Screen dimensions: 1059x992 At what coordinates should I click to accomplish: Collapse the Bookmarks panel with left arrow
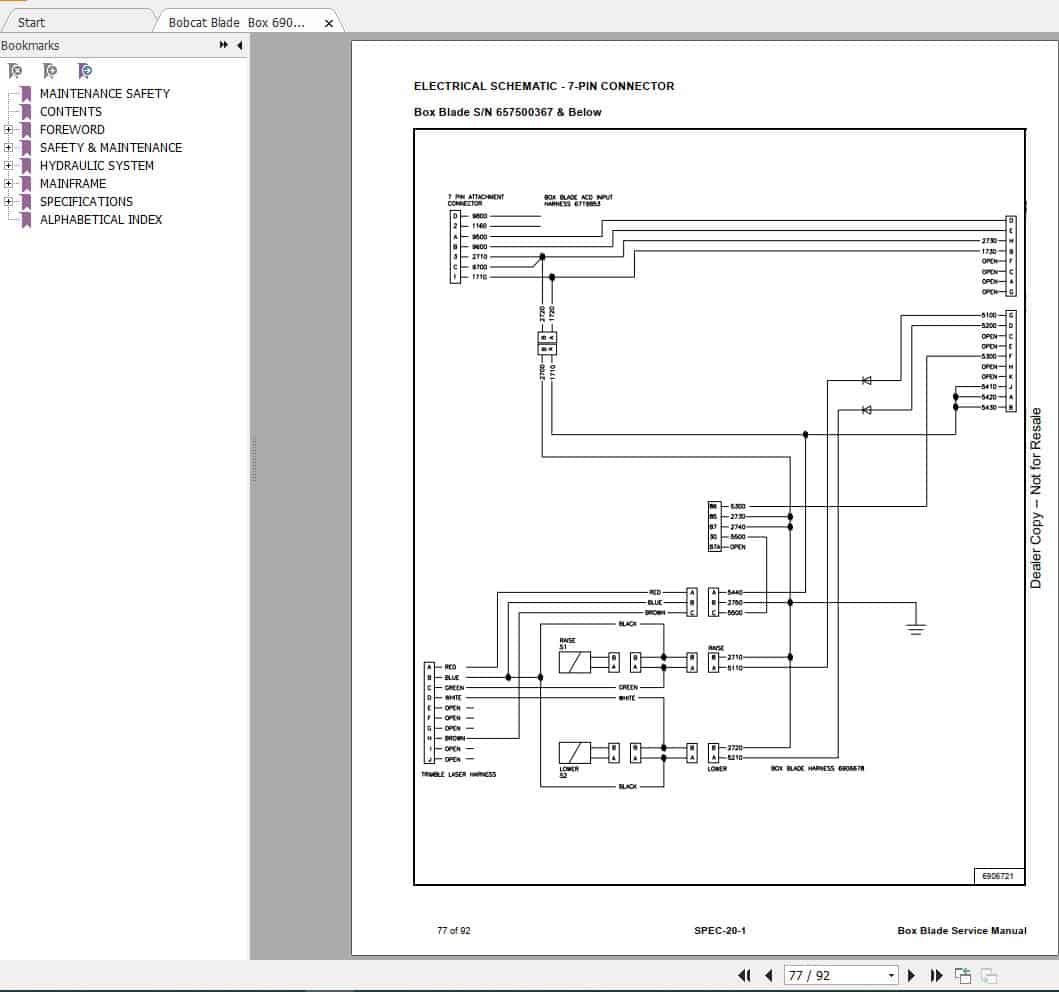[240, 45]
